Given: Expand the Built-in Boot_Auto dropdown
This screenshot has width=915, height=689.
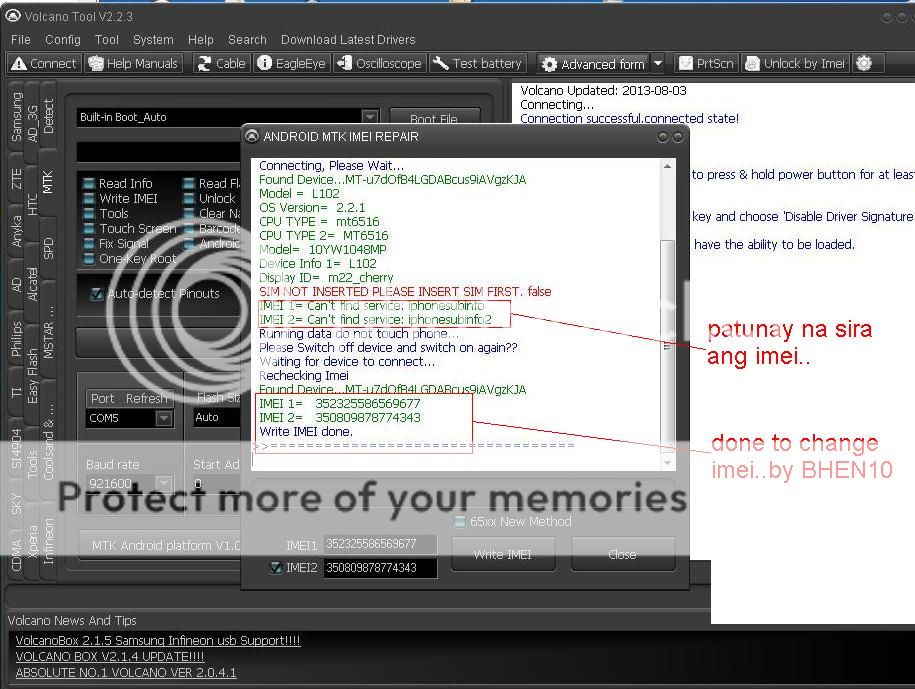Looking at the screenshot, I should 370,117.
